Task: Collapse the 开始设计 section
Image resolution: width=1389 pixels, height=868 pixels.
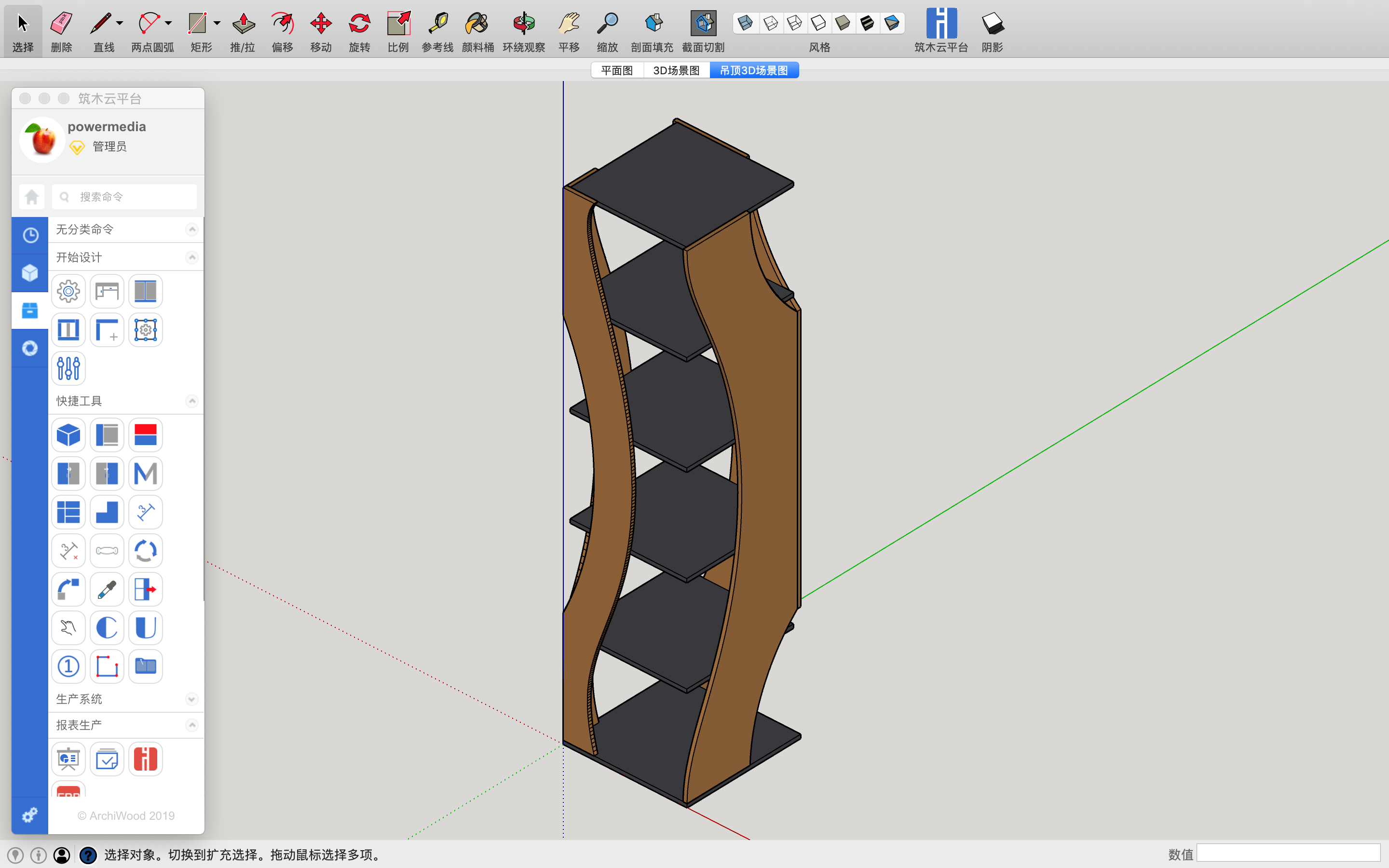Action: pyautogui.click(x=192, y=257)
